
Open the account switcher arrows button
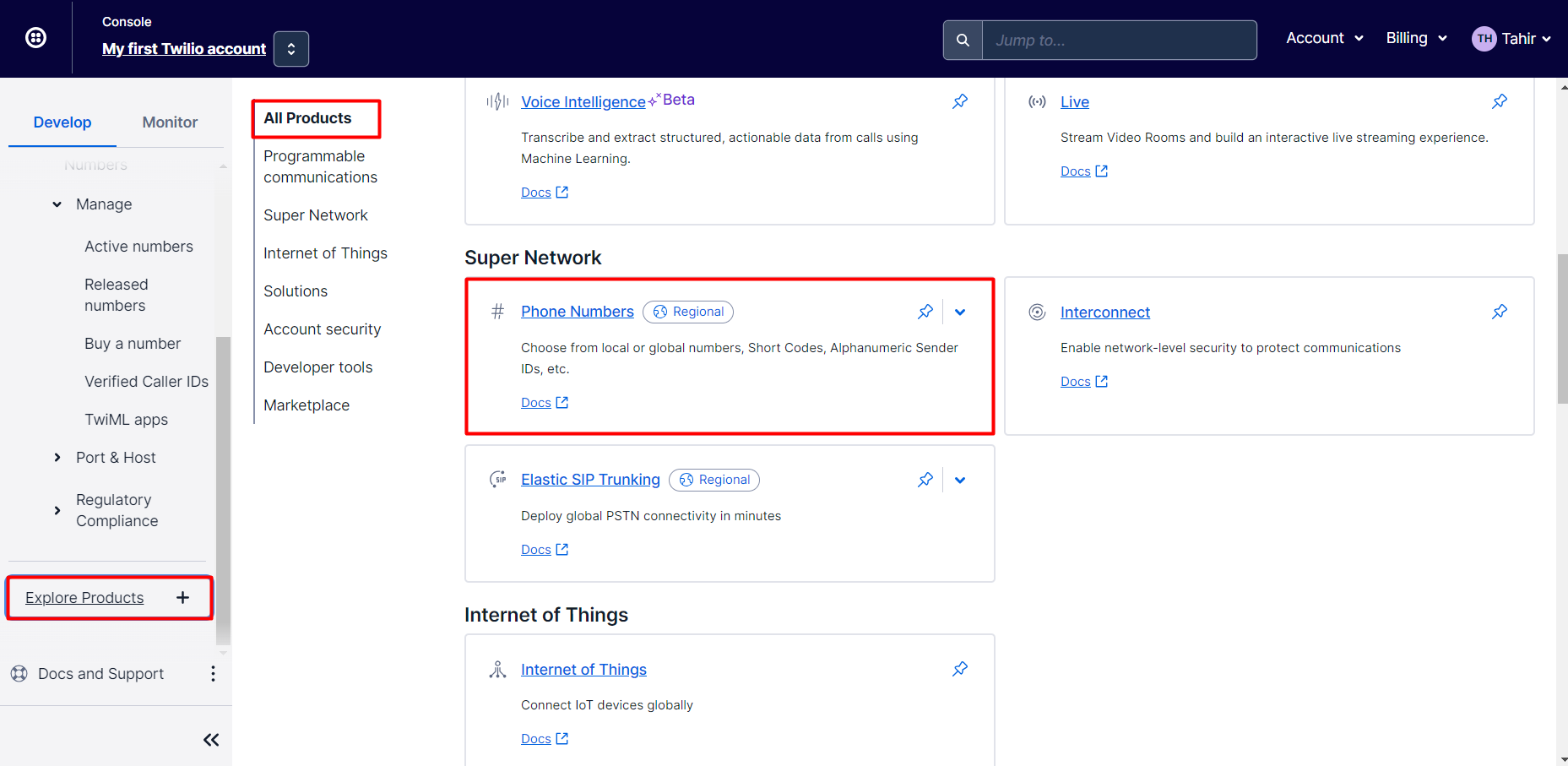291,49
